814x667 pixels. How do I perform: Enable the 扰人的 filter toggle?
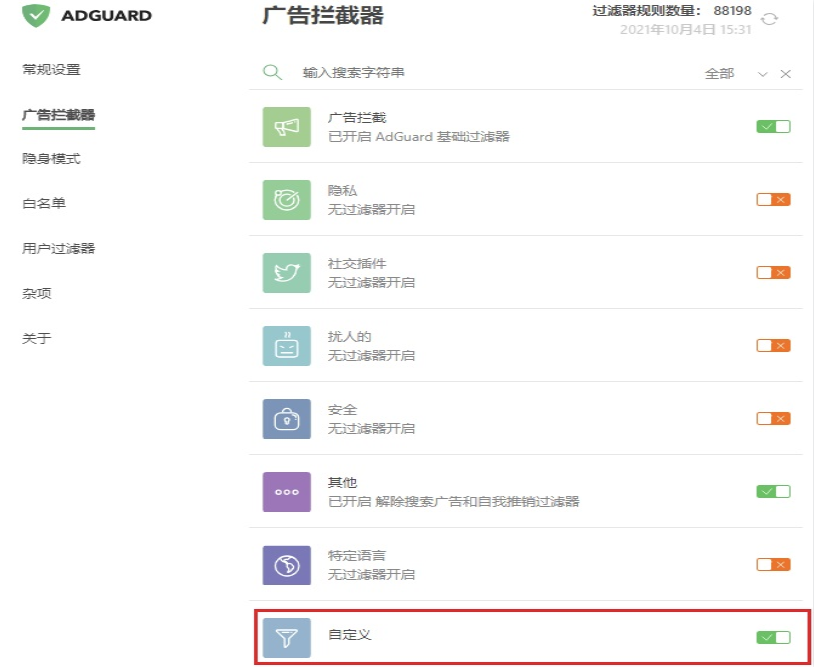tap(774, 346)
